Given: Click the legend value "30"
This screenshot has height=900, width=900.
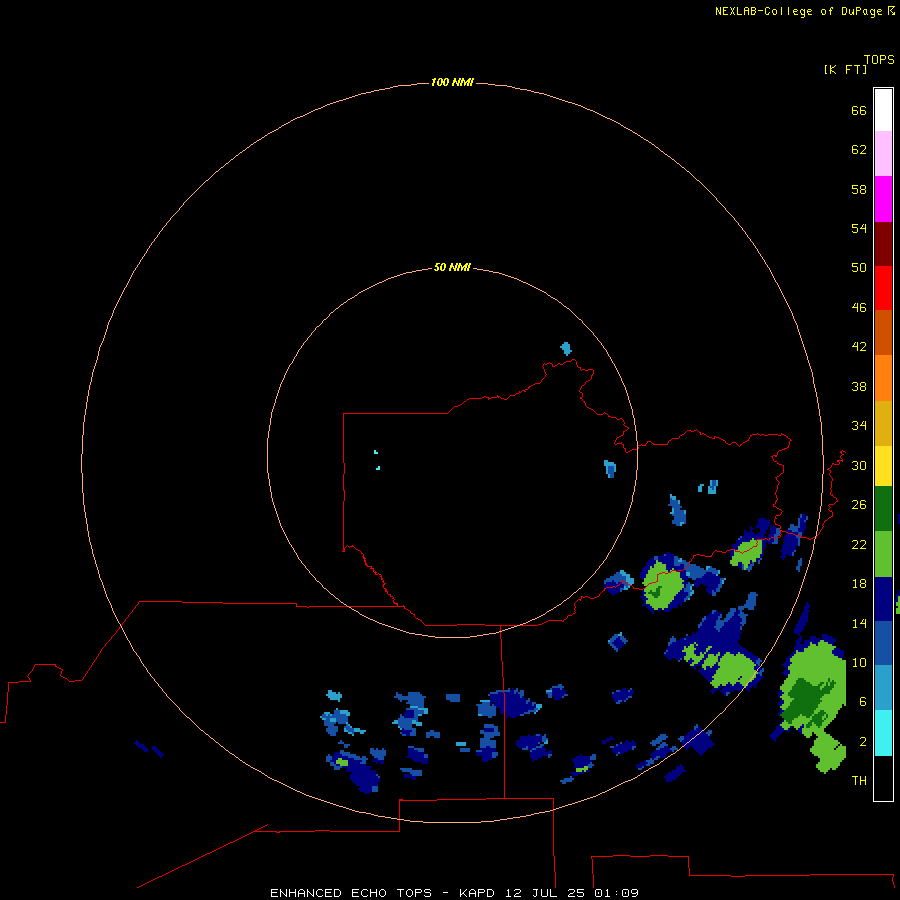Looking at the screenshot, I should (859, 466).
